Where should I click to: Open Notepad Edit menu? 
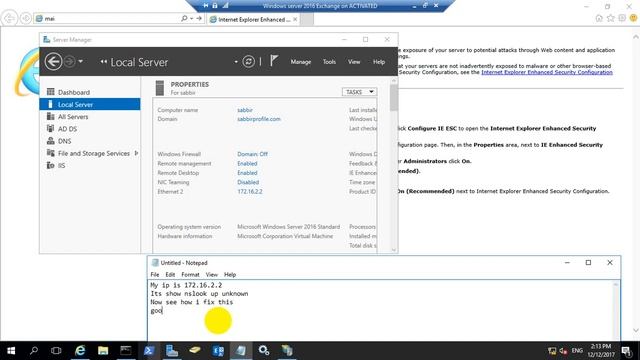click(170, 275)
